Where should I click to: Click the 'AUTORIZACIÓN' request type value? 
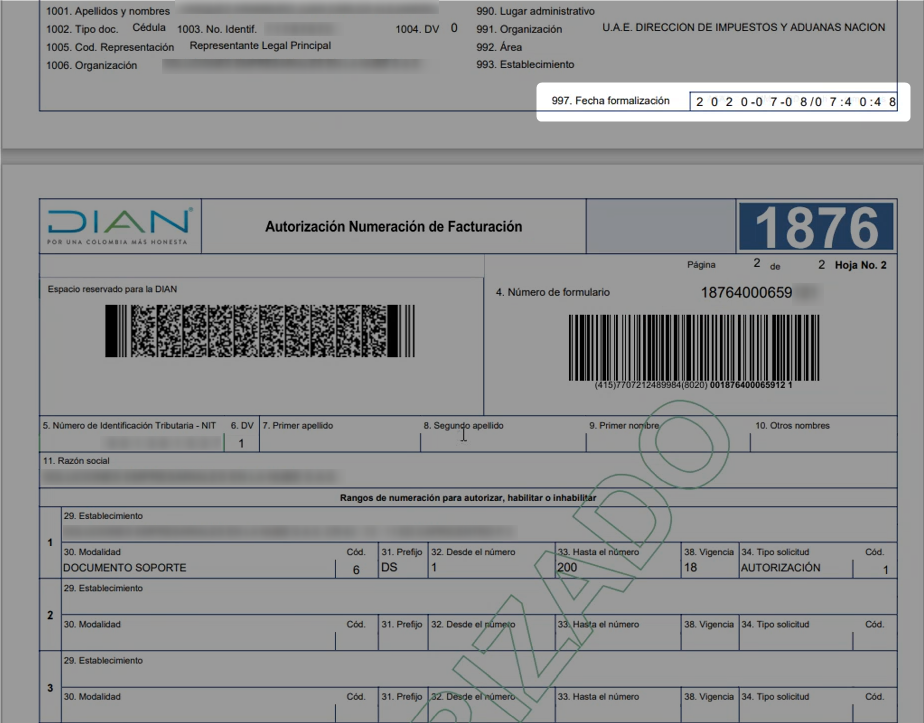tap(780, 567)
